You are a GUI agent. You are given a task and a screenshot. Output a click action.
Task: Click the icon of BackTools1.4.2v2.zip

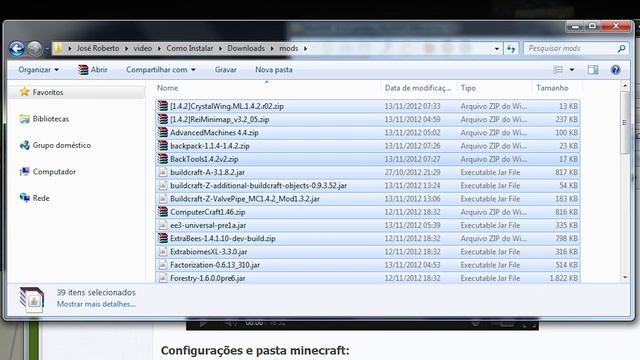[163, 159]
